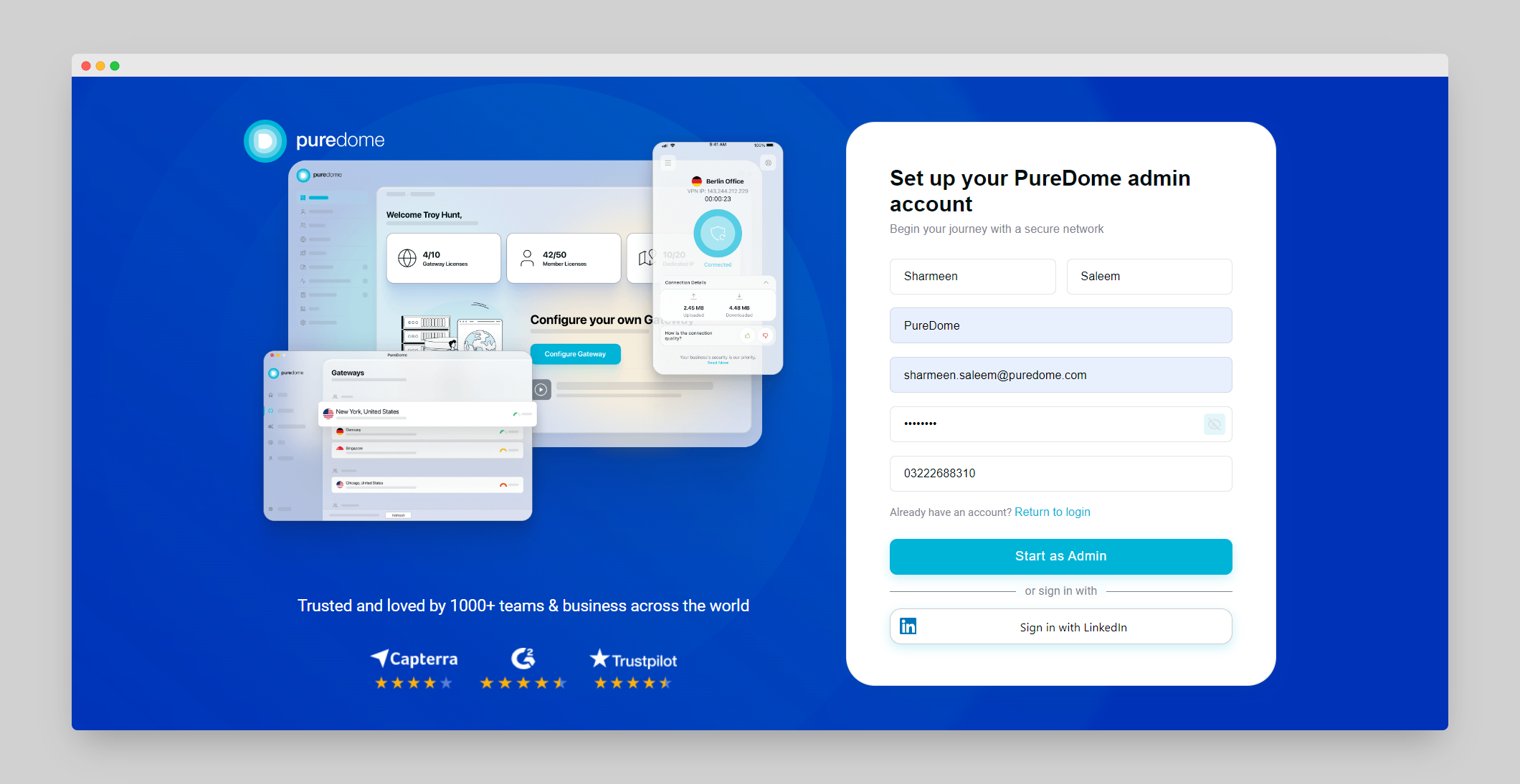Click Configure Gateway button in preview image
1520x784 pixels.
(575, 354)
